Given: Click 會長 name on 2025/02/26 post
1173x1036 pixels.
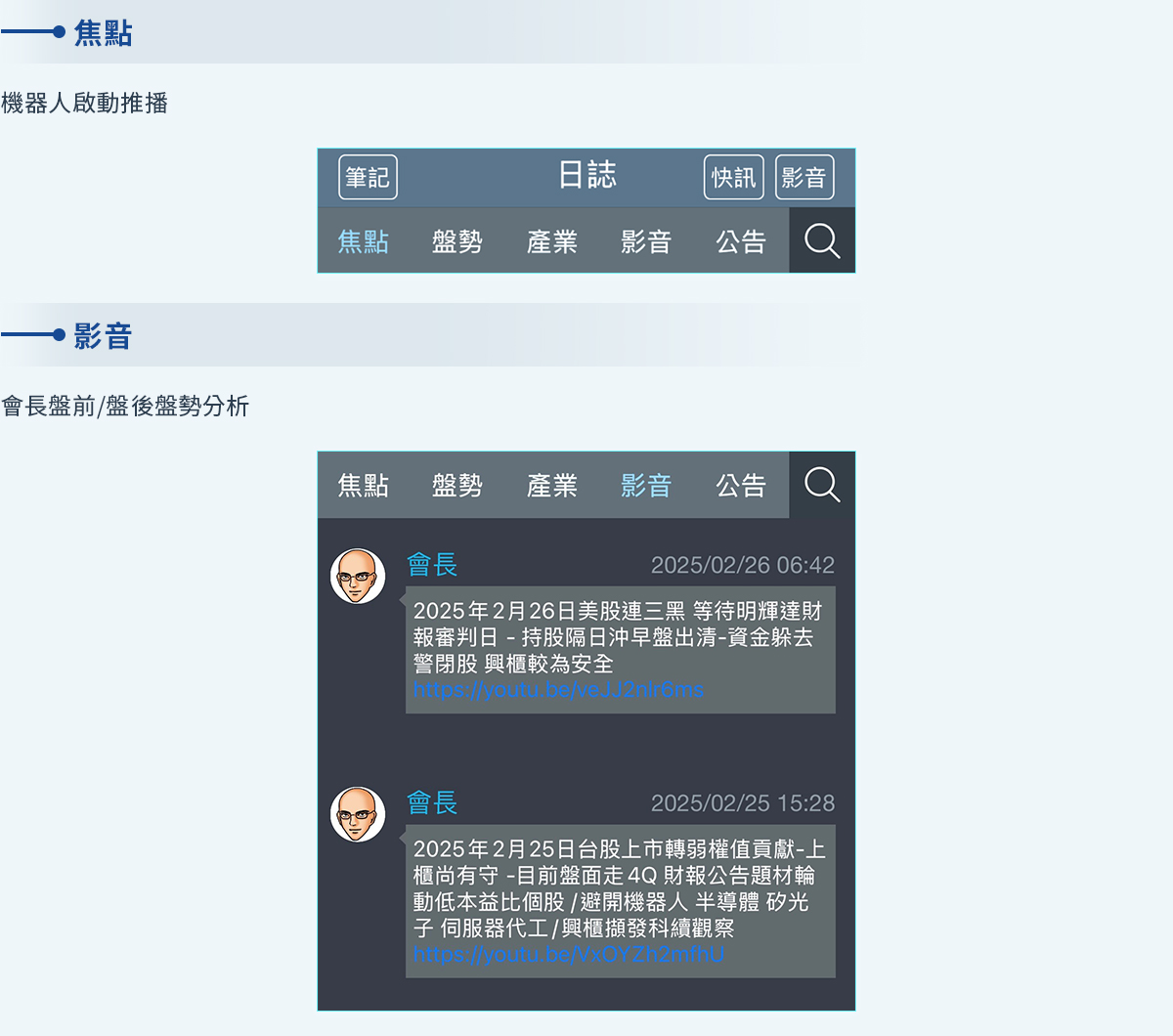Looking at the screenshot, I should tap(432, 565).
